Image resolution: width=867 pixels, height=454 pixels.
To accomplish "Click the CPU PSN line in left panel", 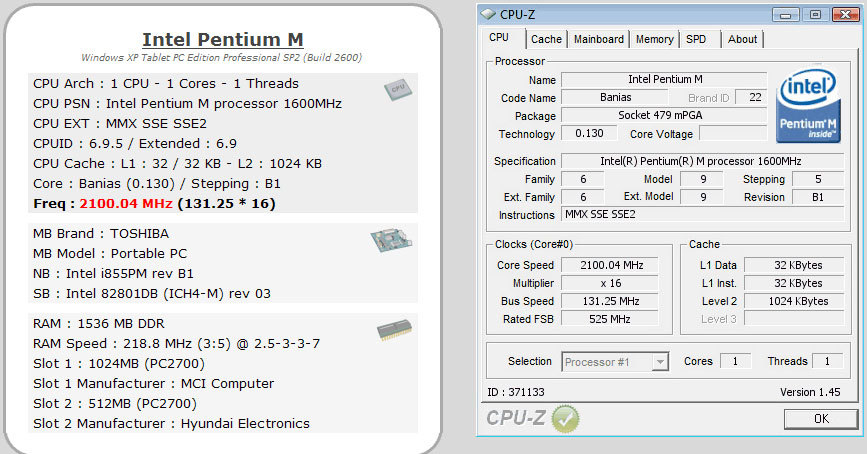I will pyautogui.click(x=187, y=103).
